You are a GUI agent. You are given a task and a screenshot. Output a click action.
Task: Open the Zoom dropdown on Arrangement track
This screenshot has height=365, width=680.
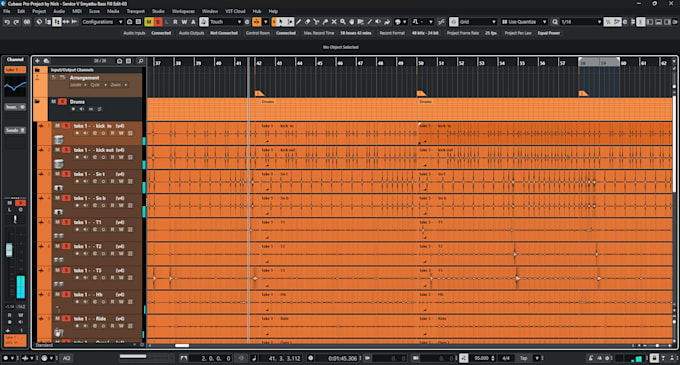(118, 85)
